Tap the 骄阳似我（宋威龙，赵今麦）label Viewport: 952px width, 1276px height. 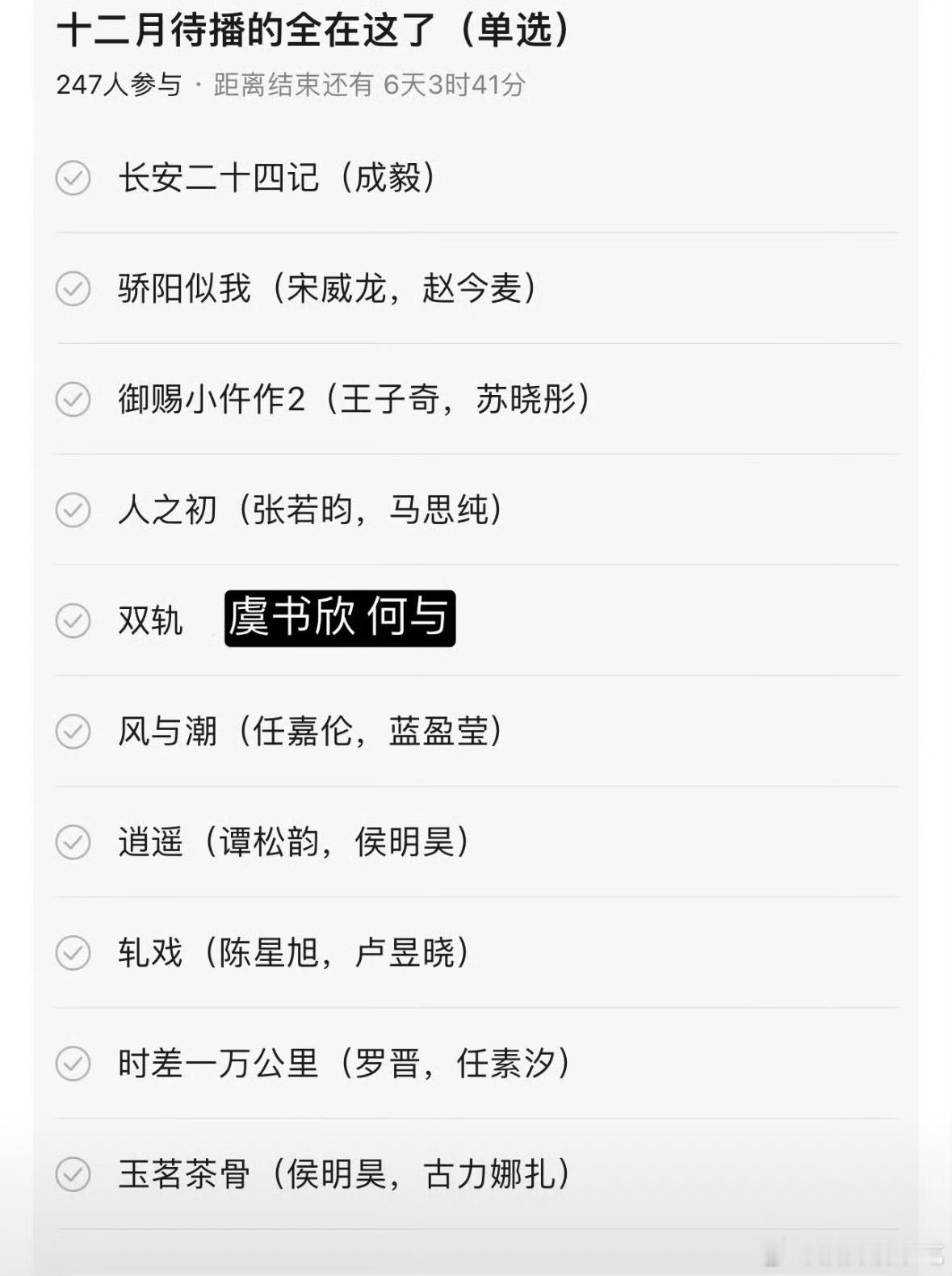(x=328, y=288)
